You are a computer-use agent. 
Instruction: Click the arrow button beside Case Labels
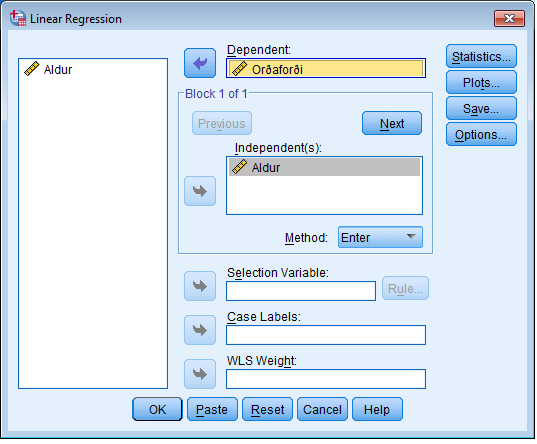point(200,330)
